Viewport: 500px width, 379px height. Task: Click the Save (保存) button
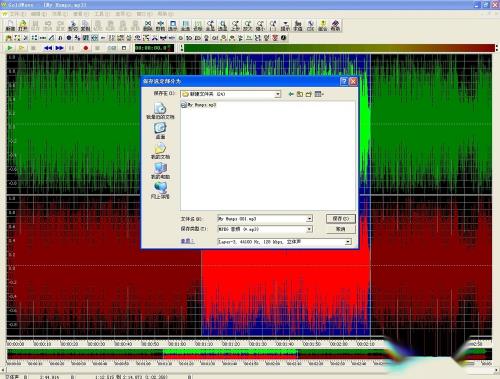pyautogui.click(x=341, y=219)
